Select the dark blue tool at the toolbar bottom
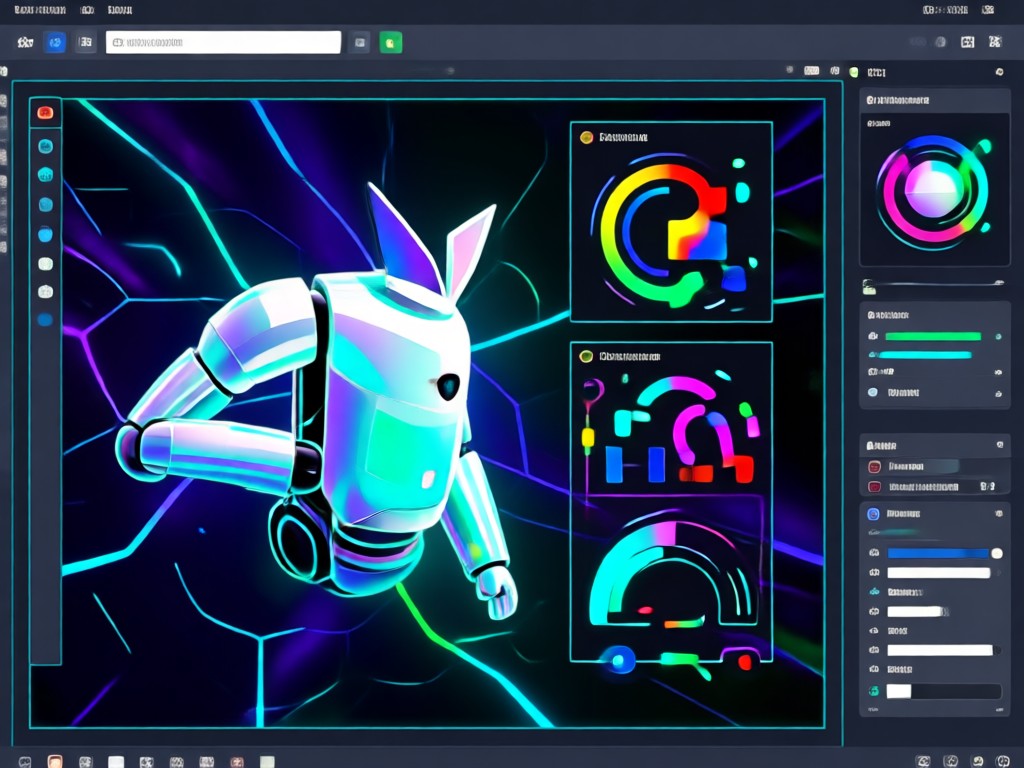This screenshot has width=1024, height=768. coord(45,320)
